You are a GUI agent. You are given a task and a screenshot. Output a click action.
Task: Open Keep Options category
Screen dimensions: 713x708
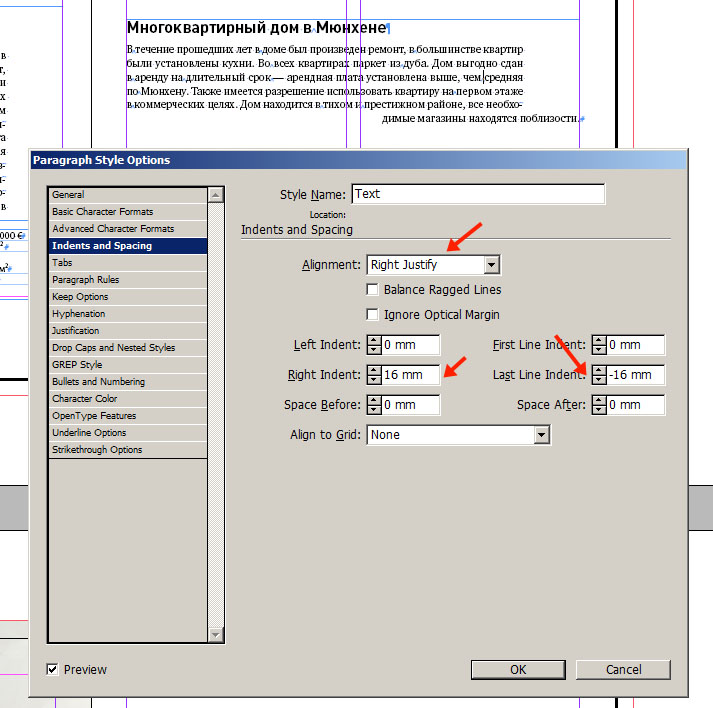point(128,297)
